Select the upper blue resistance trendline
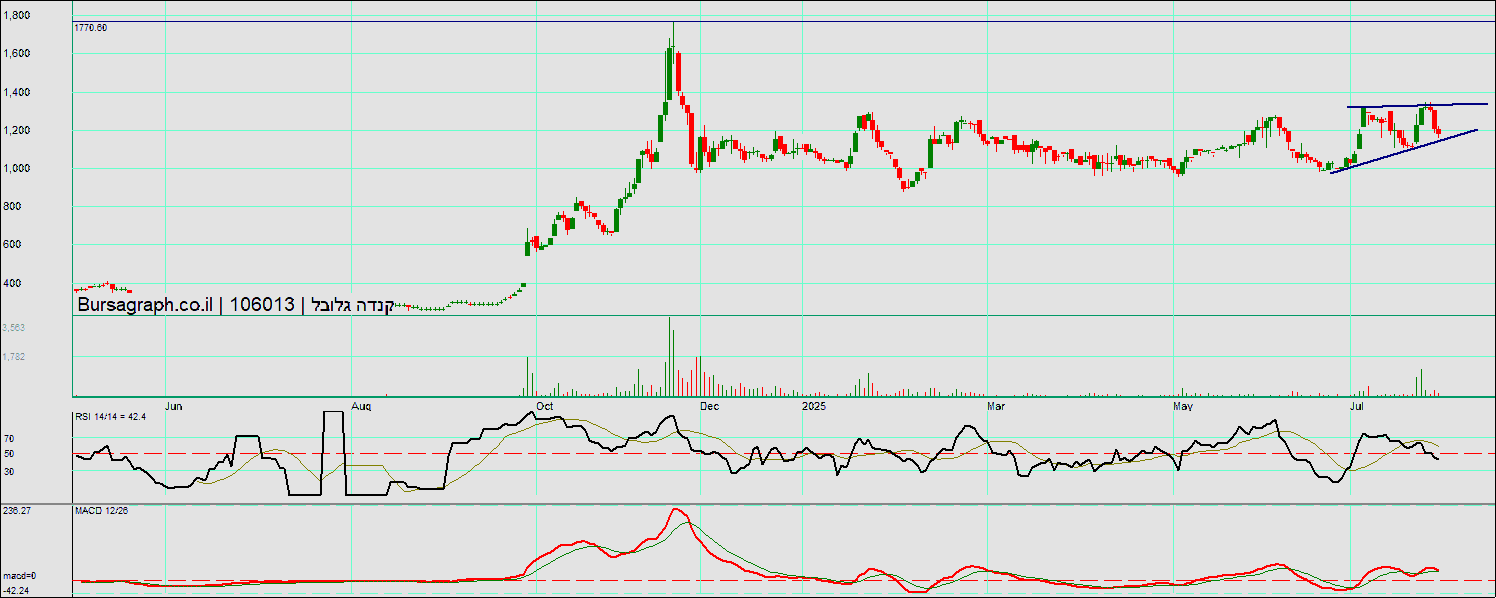The width and height of the screenshot is (1496, 598). click(x=1417, y=105)
